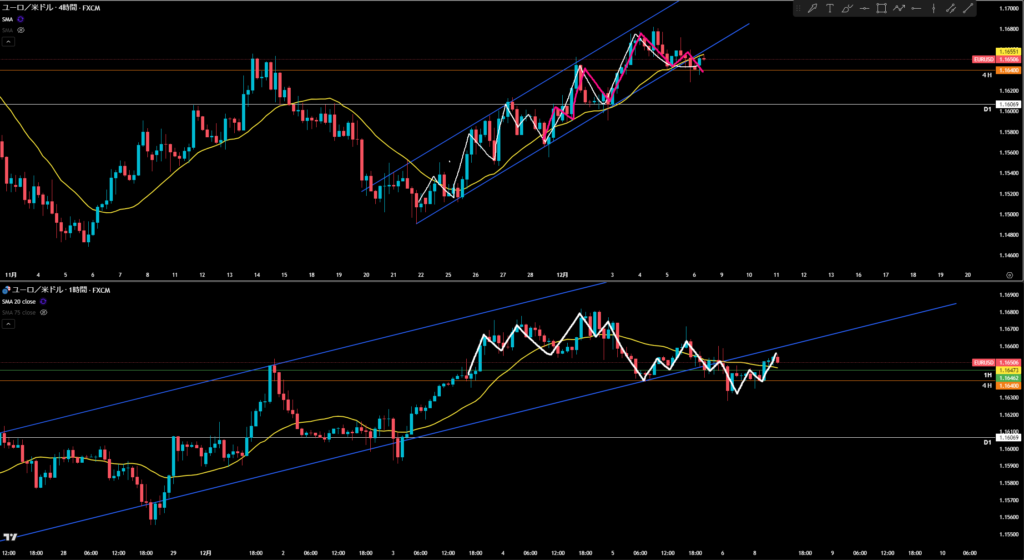Select the polyline path tool
Screen dimensions: 1024x560
click(x=901, y=9)
